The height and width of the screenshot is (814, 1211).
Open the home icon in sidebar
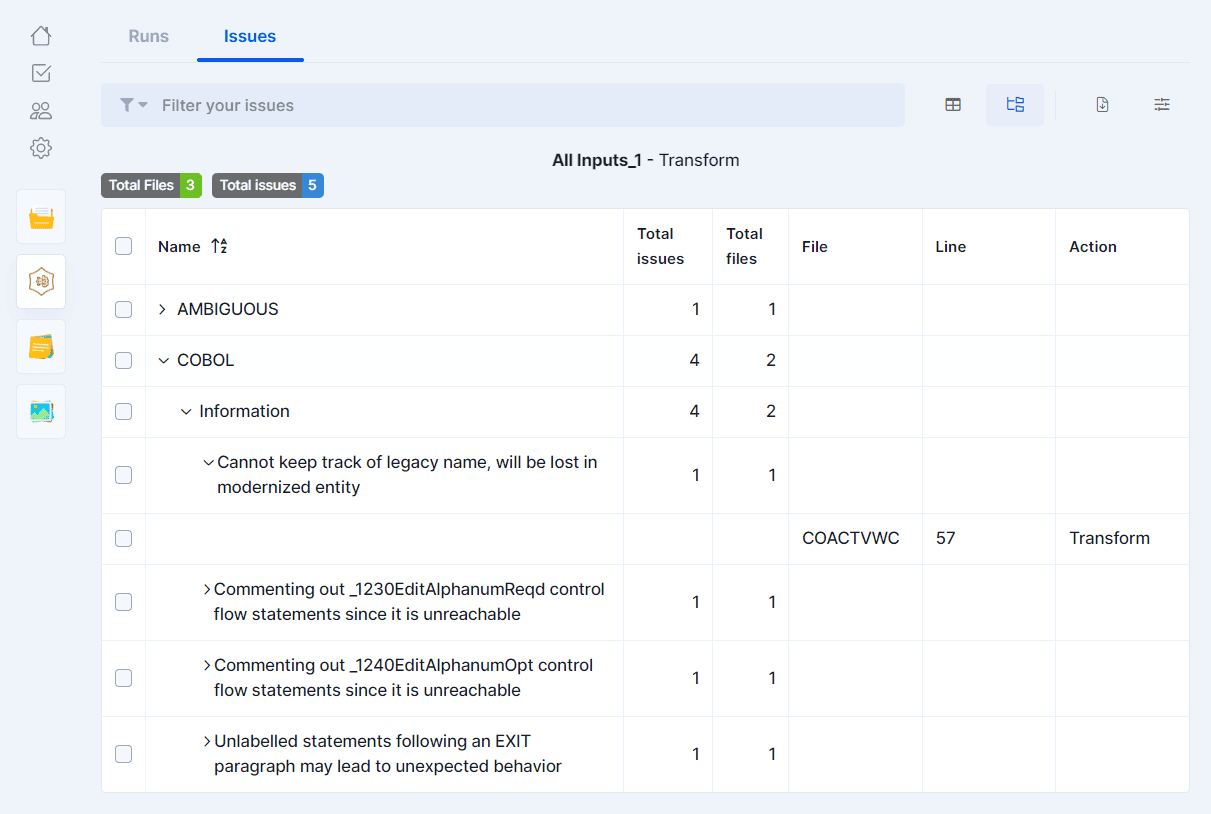pyautogui.click(x=41, y=36)
